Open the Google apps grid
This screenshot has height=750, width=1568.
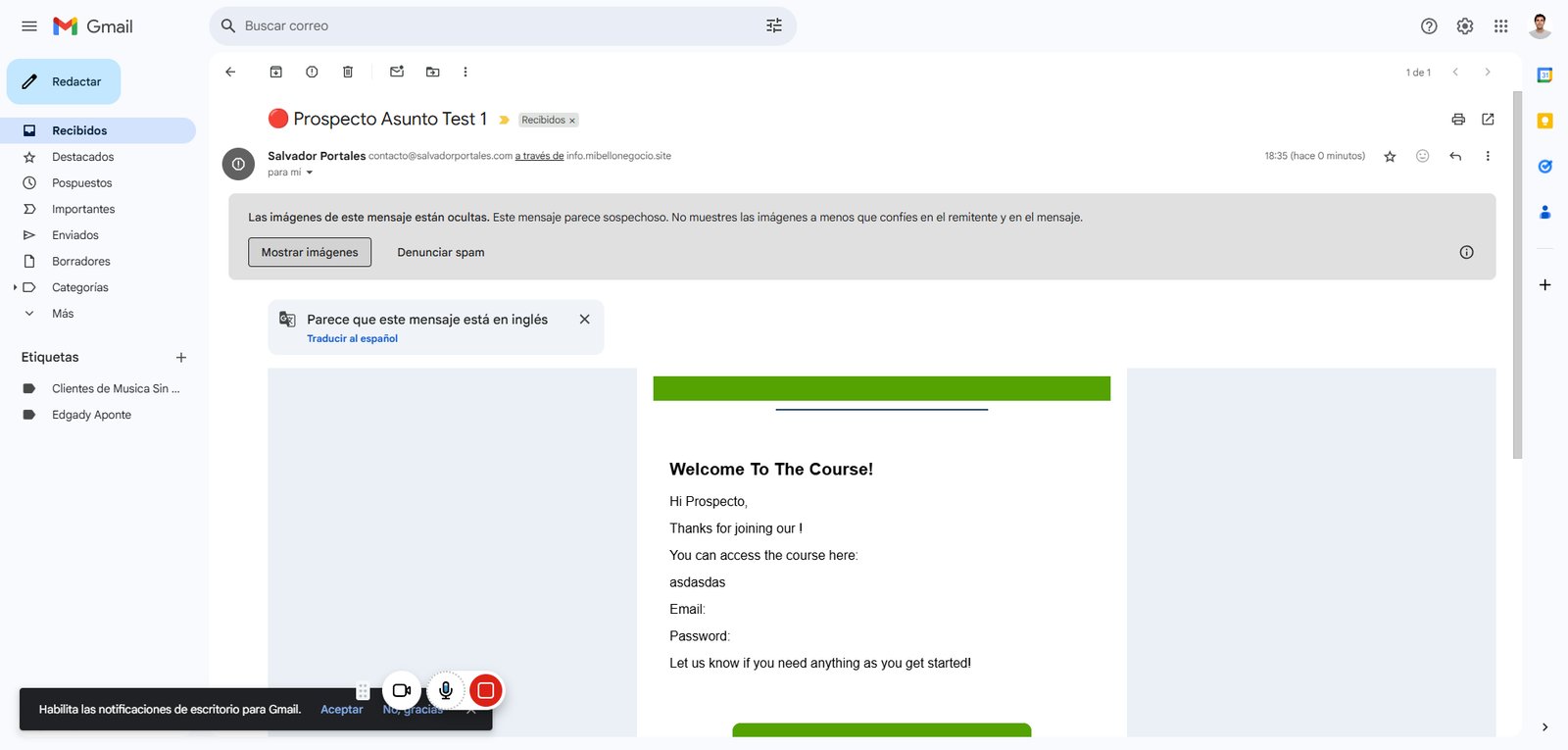click(x=1501, y=26)
